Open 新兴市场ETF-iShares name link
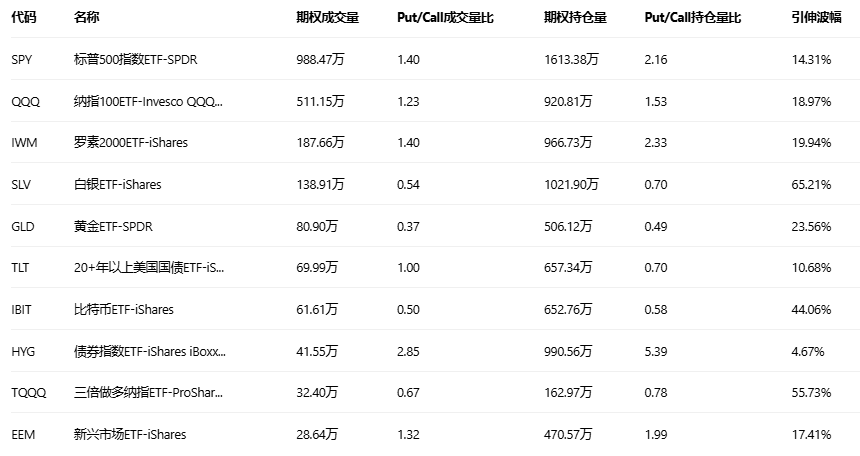Viewport: 860px width, 456px height. coord(130,435)
